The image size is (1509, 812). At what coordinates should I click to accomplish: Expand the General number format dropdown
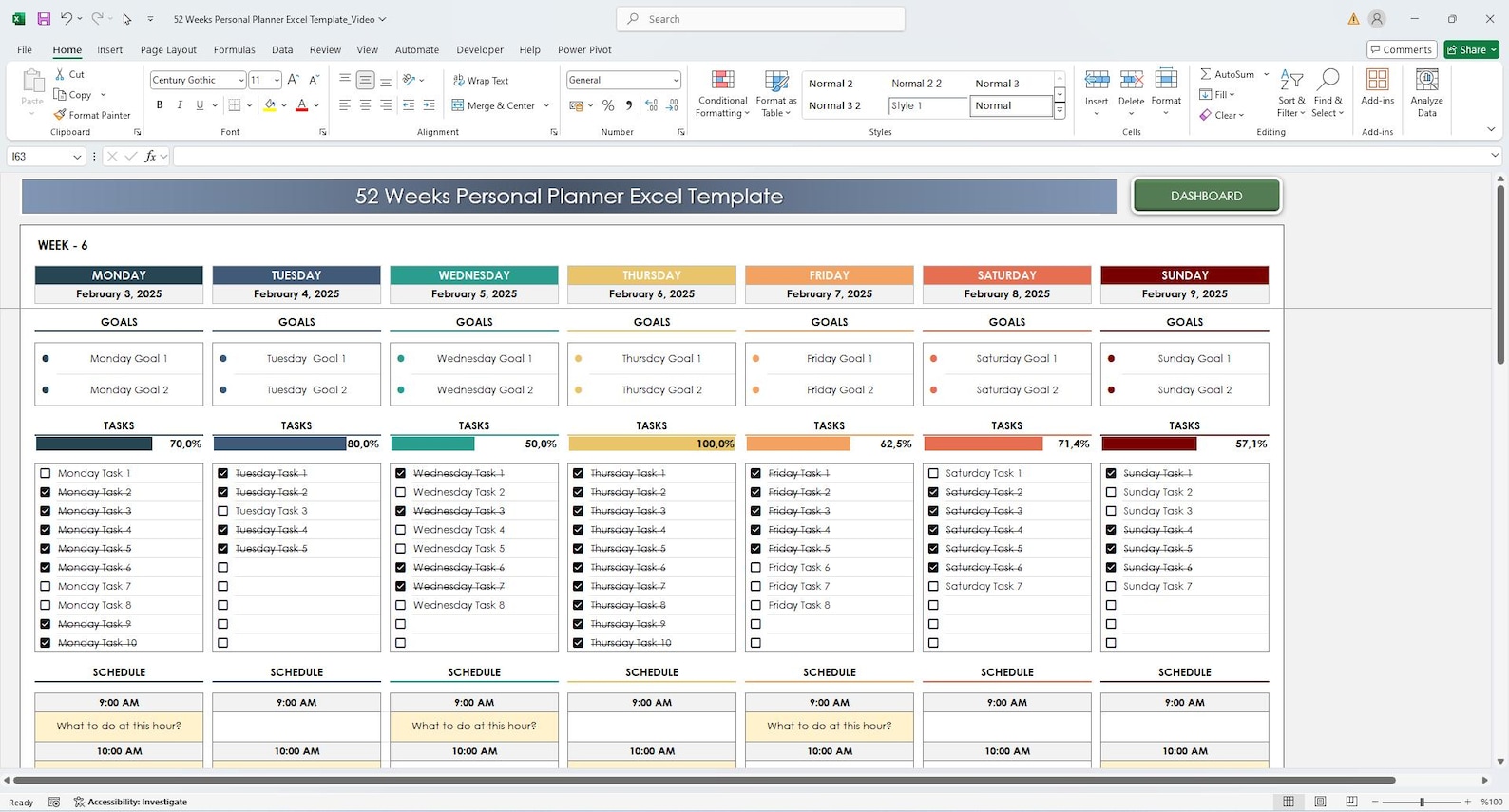coord(676,80)
